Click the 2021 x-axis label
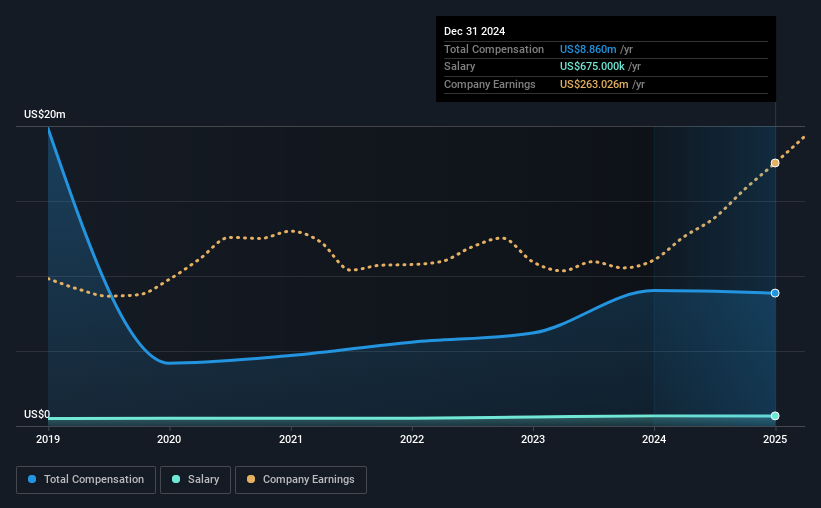The height and width of the screenshot is (508, 821). coord(291,439)
